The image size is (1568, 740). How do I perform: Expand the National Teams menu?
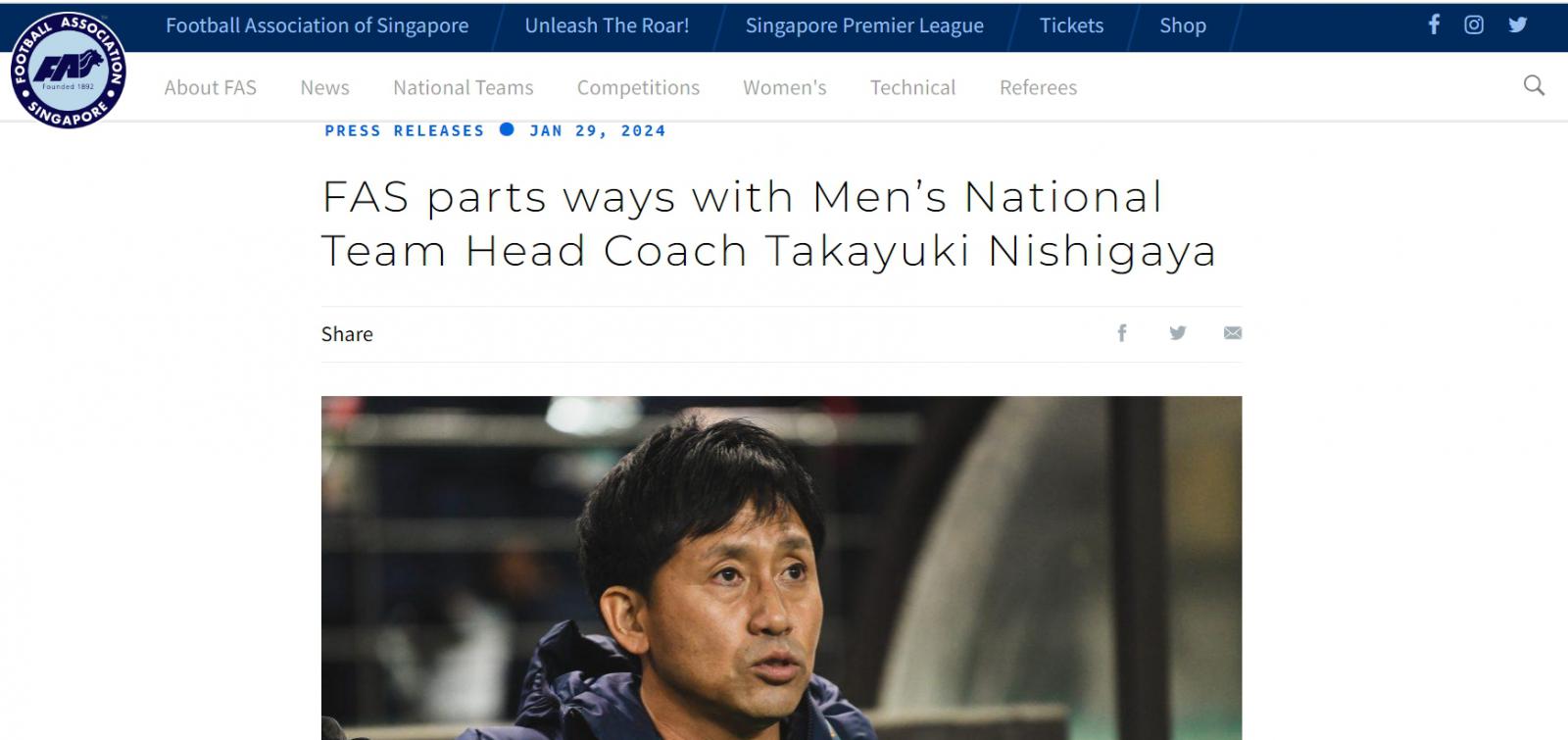pos(464,87)
